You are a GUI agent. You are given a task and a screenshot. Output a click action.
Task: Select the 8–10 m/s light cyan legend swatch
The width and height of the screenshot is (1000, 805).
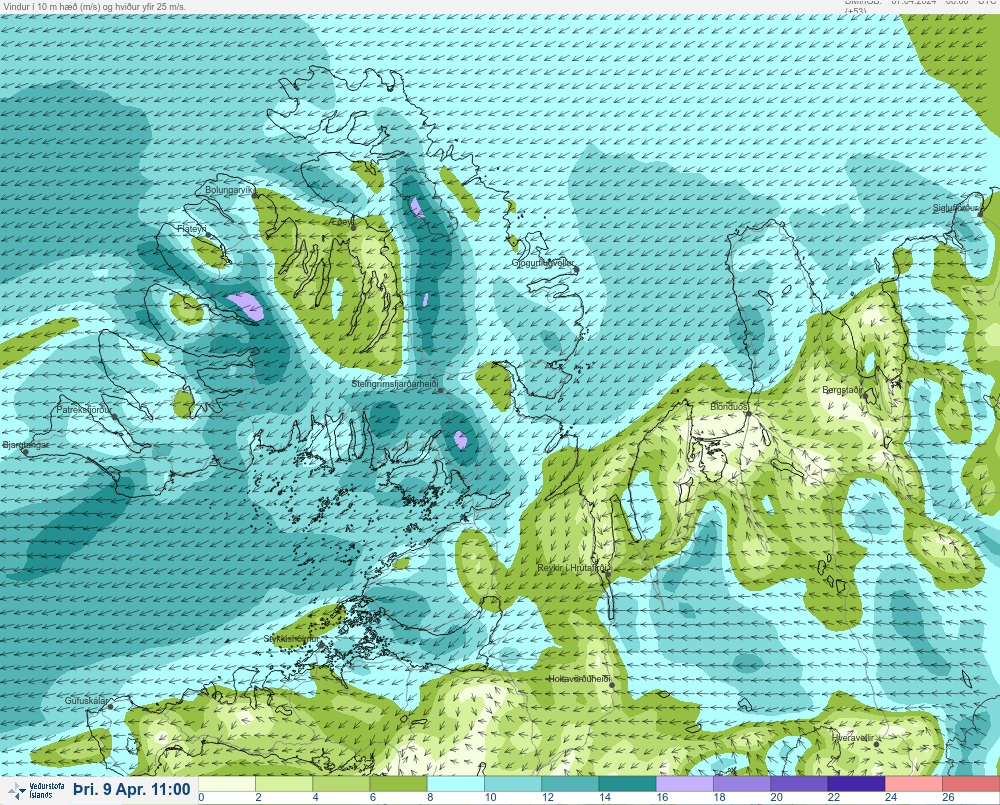(456, 783)
